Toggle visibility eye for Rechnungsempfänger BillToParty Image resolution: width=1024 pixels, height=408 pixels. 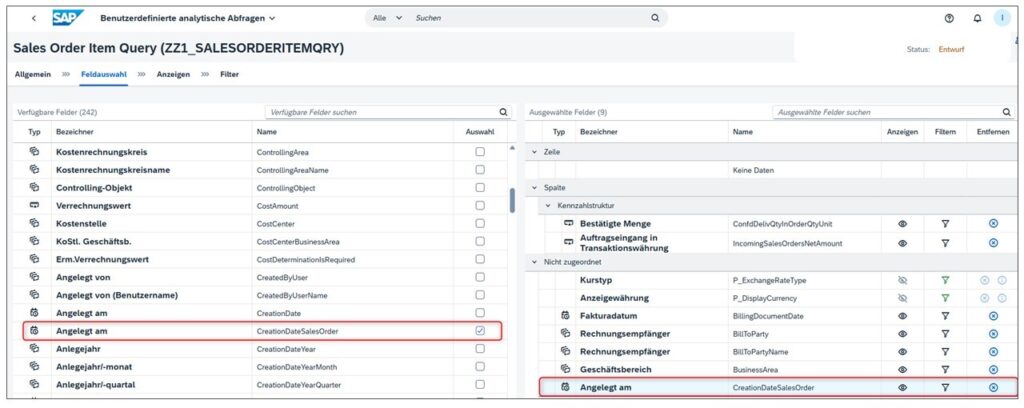[x=903, y=333]
